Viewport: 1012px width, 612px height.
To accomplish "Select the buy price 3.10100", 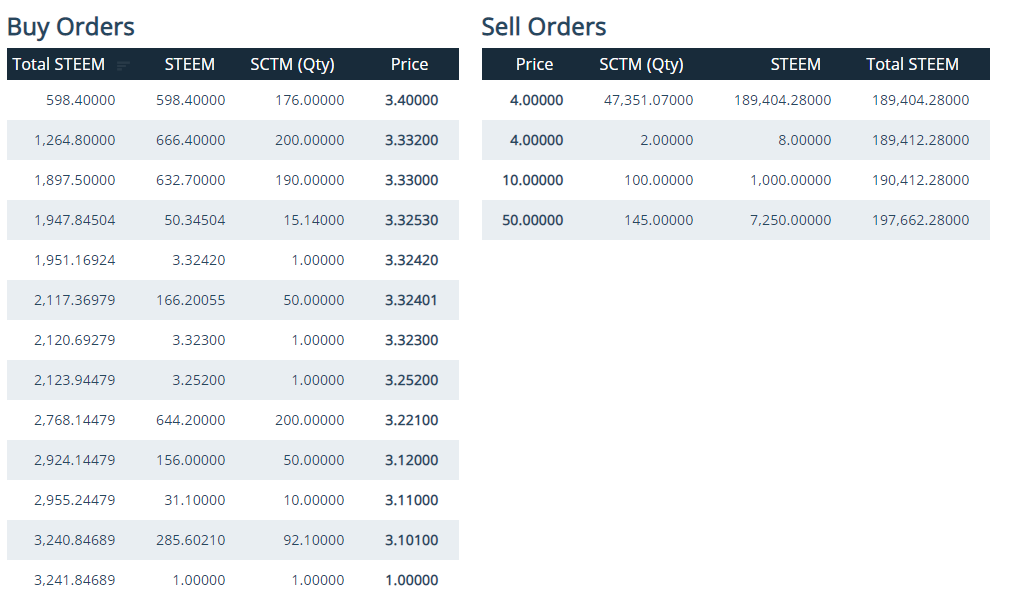I will [x=412, y=540].
